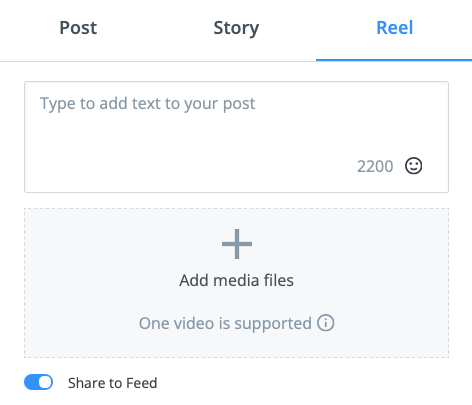Select the Reel tab
The width and height of the screenshot is (472, 405).
395,28
